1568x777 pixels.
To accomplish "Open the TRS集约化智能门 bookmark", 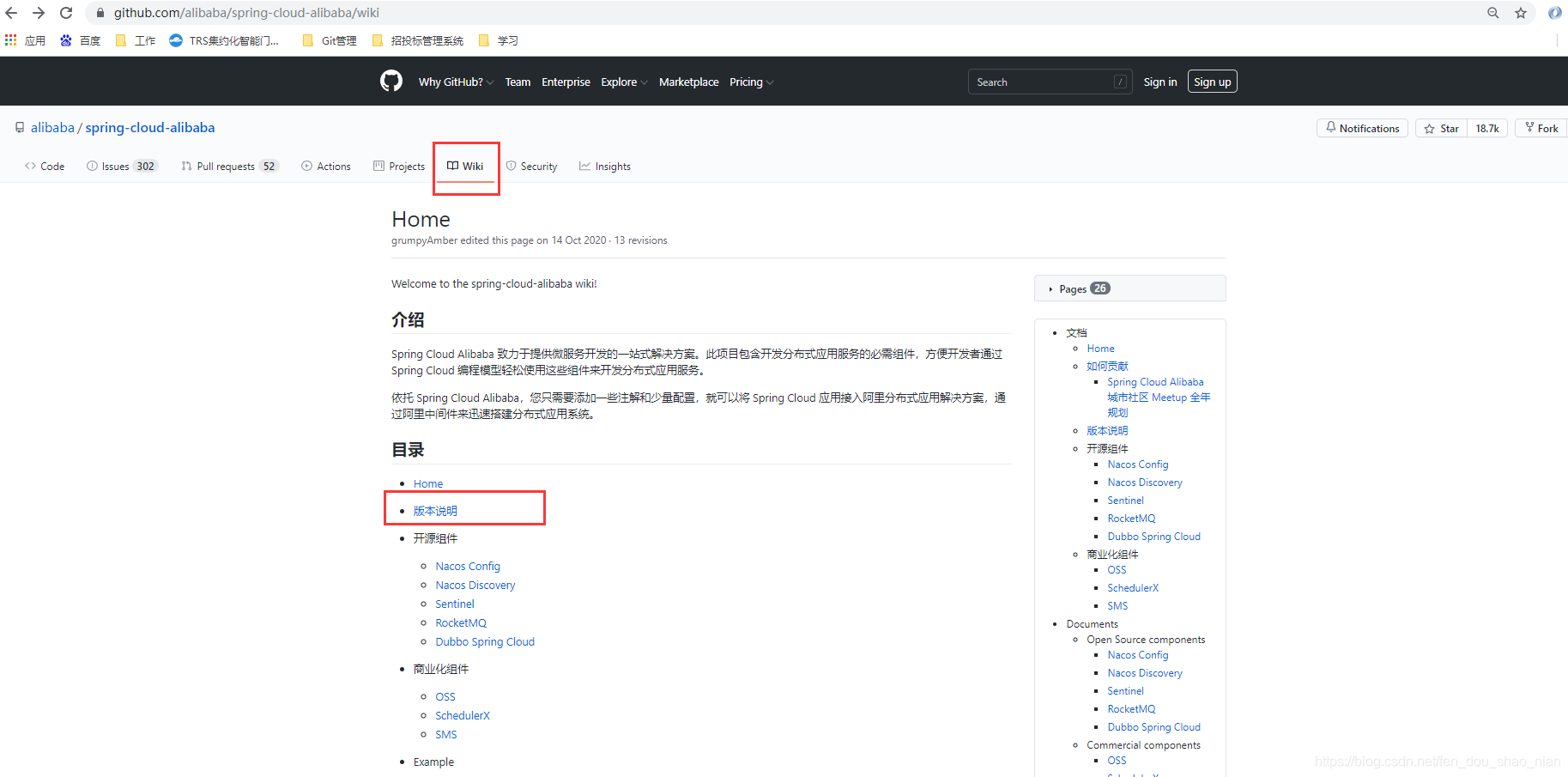I will coord(224,40).
